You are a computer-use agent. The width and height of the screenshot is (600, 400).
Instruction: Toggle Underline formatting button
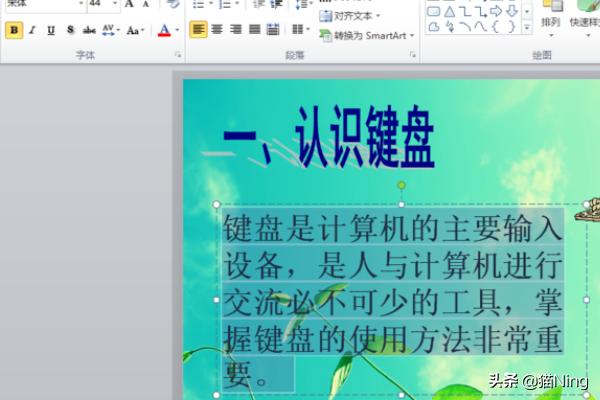[x=51, y=30]
